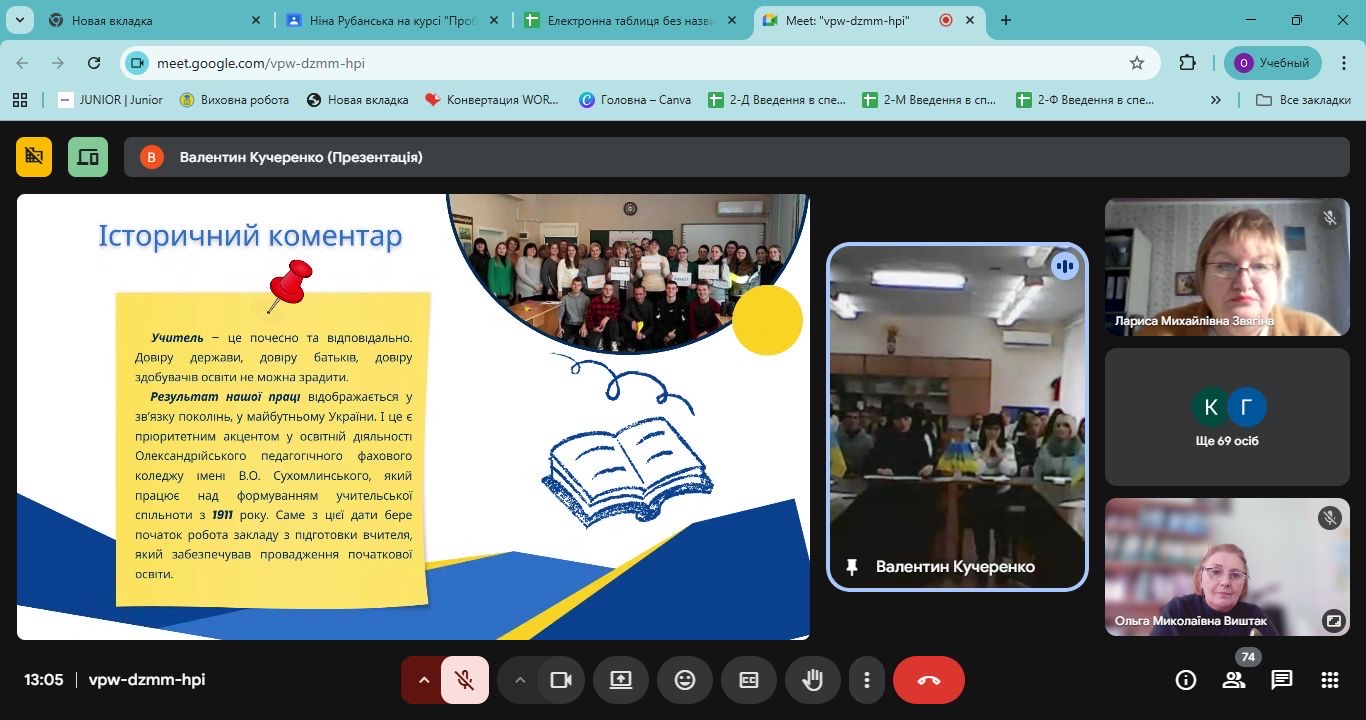This screenshot has height=720, width=1366.
Task: Open the 'Конвертация WOR...' bookmark
Action: (x=492, y=100)
